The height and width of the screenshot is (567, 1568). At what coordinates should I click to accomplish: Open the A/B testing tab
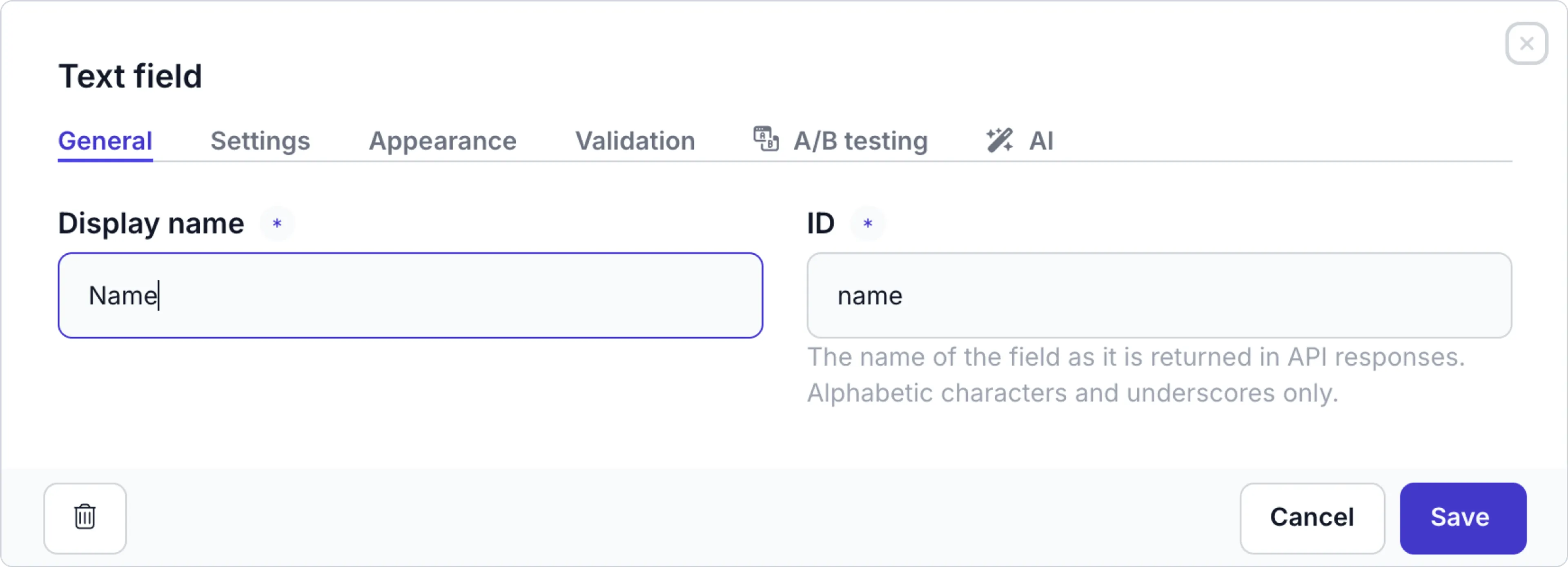coord(861,140)
